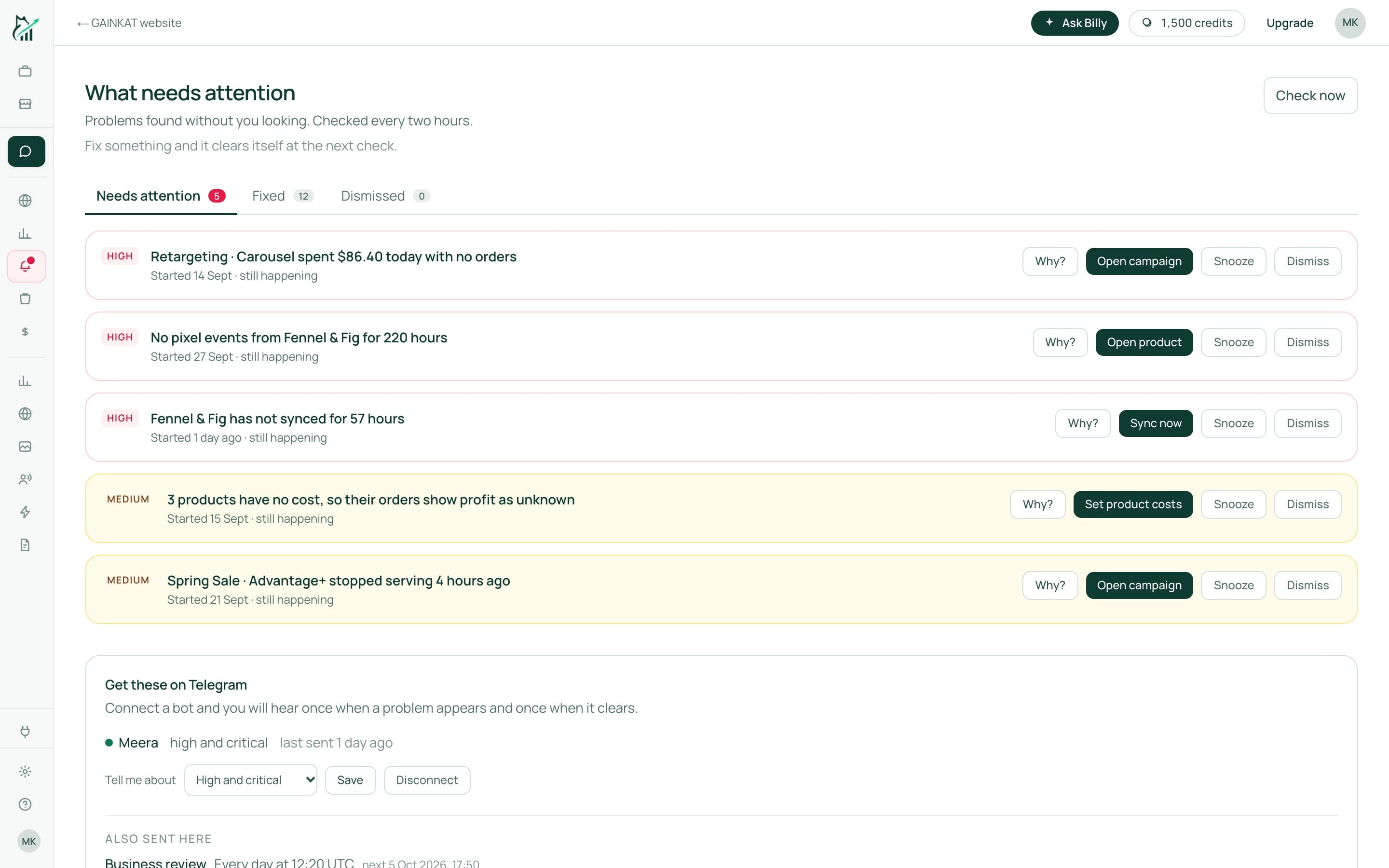Expand the 'High and critical' dropdown
Viewport: 1389px width, 868px height.
pyautogui.click(x=251, y=780)
